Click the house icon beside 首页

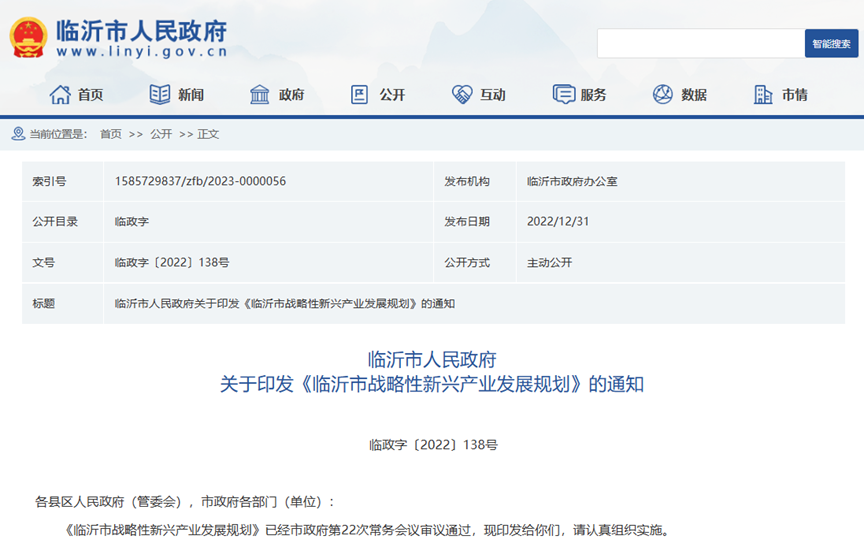[60, 95]
